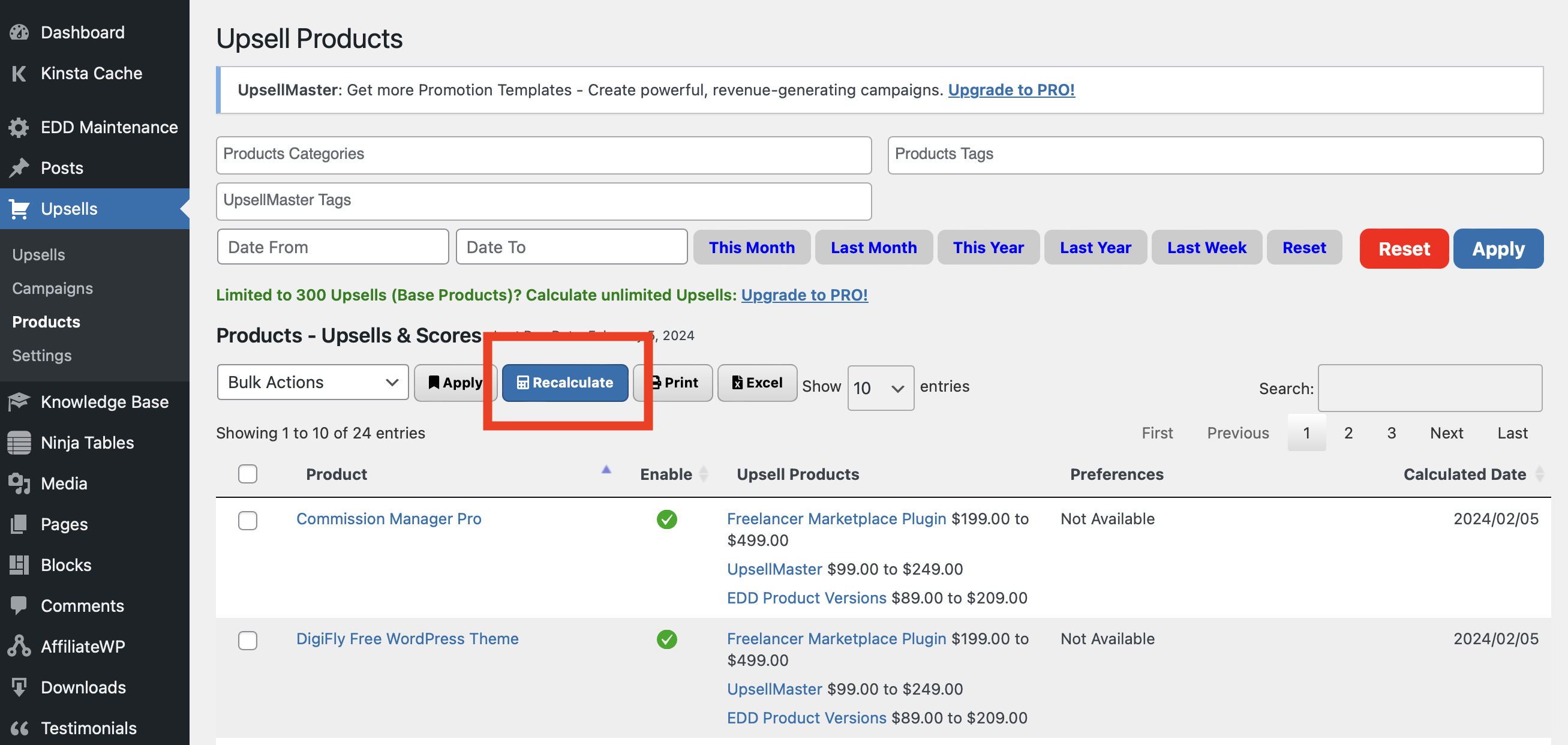Viewport: 1568px width, 745px height.
Task: Filter by Last Year
Action: tap(1095, 247)
